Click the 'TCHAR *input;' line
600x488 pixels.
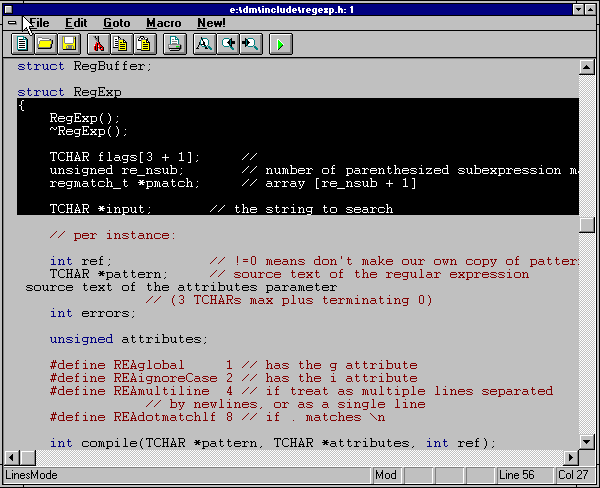(101, 209)
